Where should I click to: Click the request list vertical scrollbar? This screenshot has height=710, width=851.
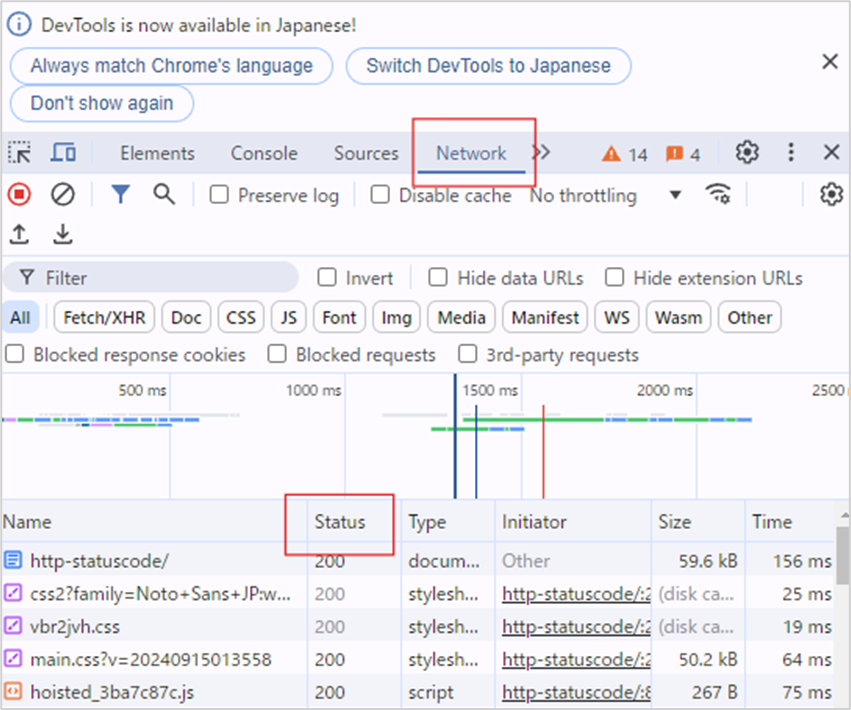843,554
